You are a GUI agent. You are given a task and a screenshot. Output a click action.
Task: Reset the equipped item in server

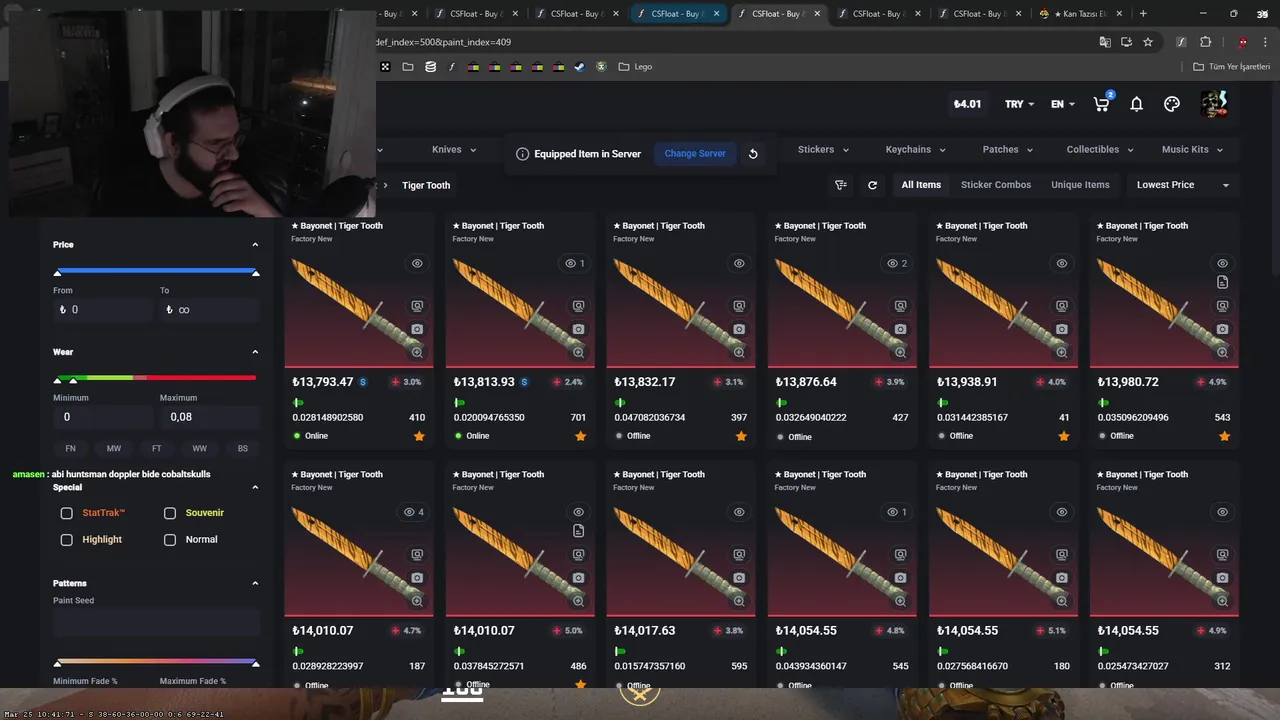(x=753, y=154)
